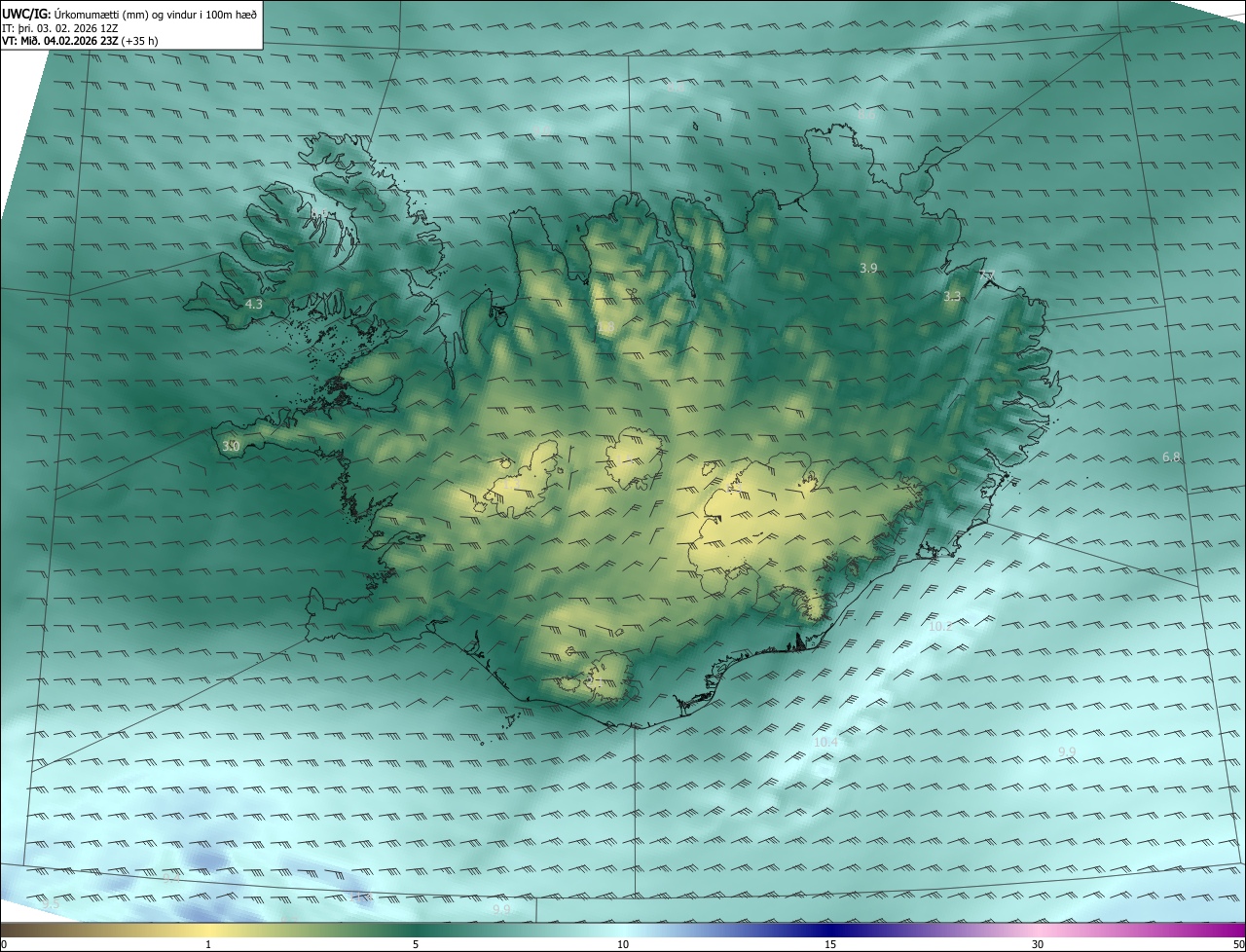This screenshot has height=952, width=1246.
Task: Click the "3.0" value label on the map
Action: pyautogui.click(x=231, y=446)
